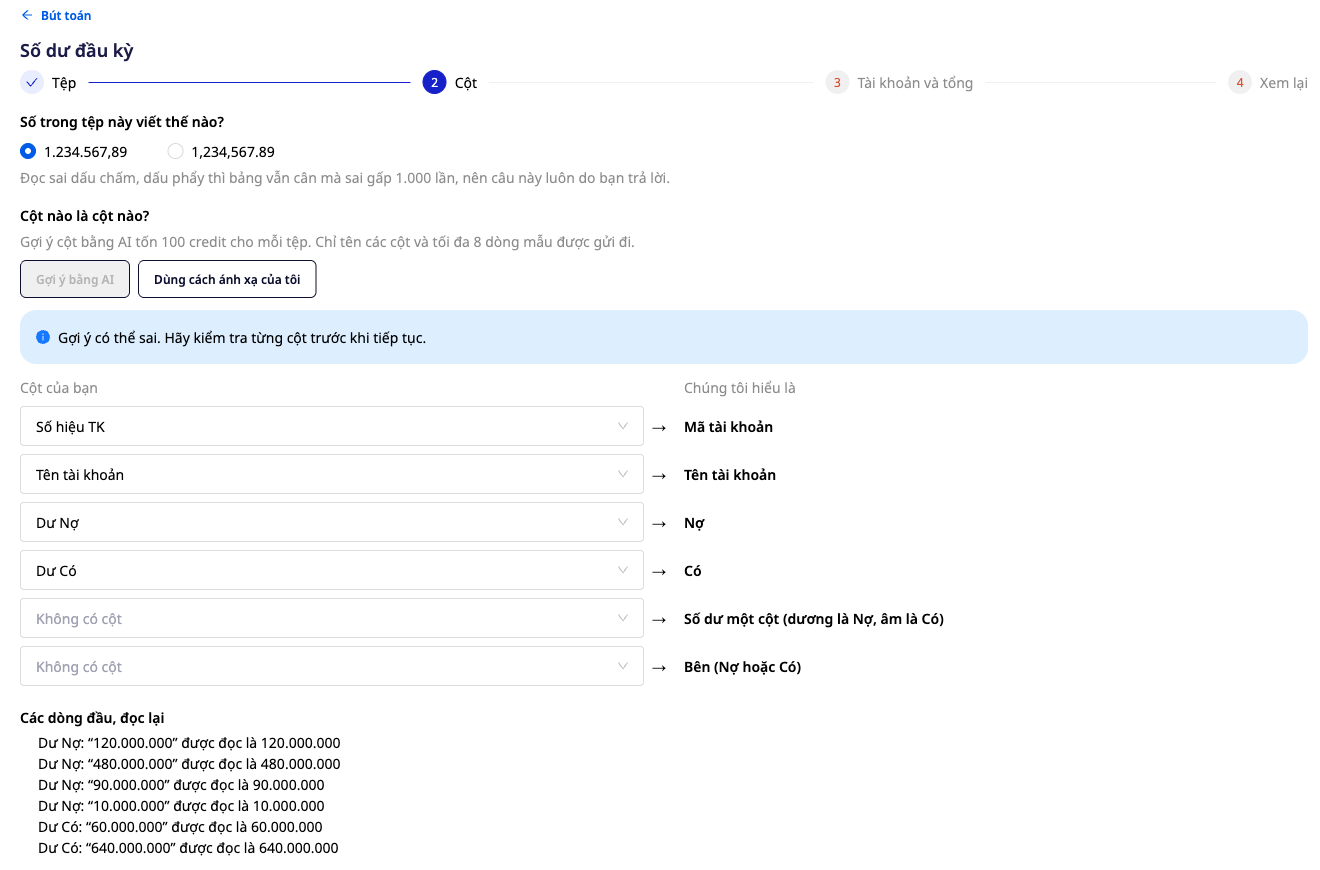
Task: Select the 1,234,567.89 number format
Action: (175, 151)
